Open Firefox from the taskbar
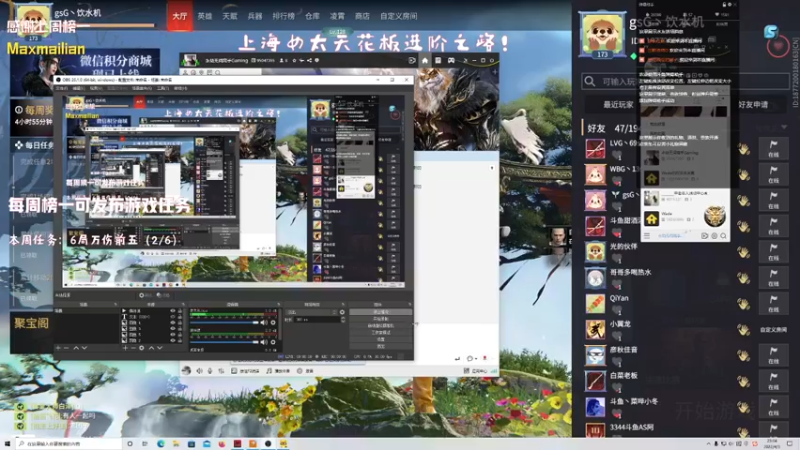This screenshot has height=450, width=800. point(222,444)
